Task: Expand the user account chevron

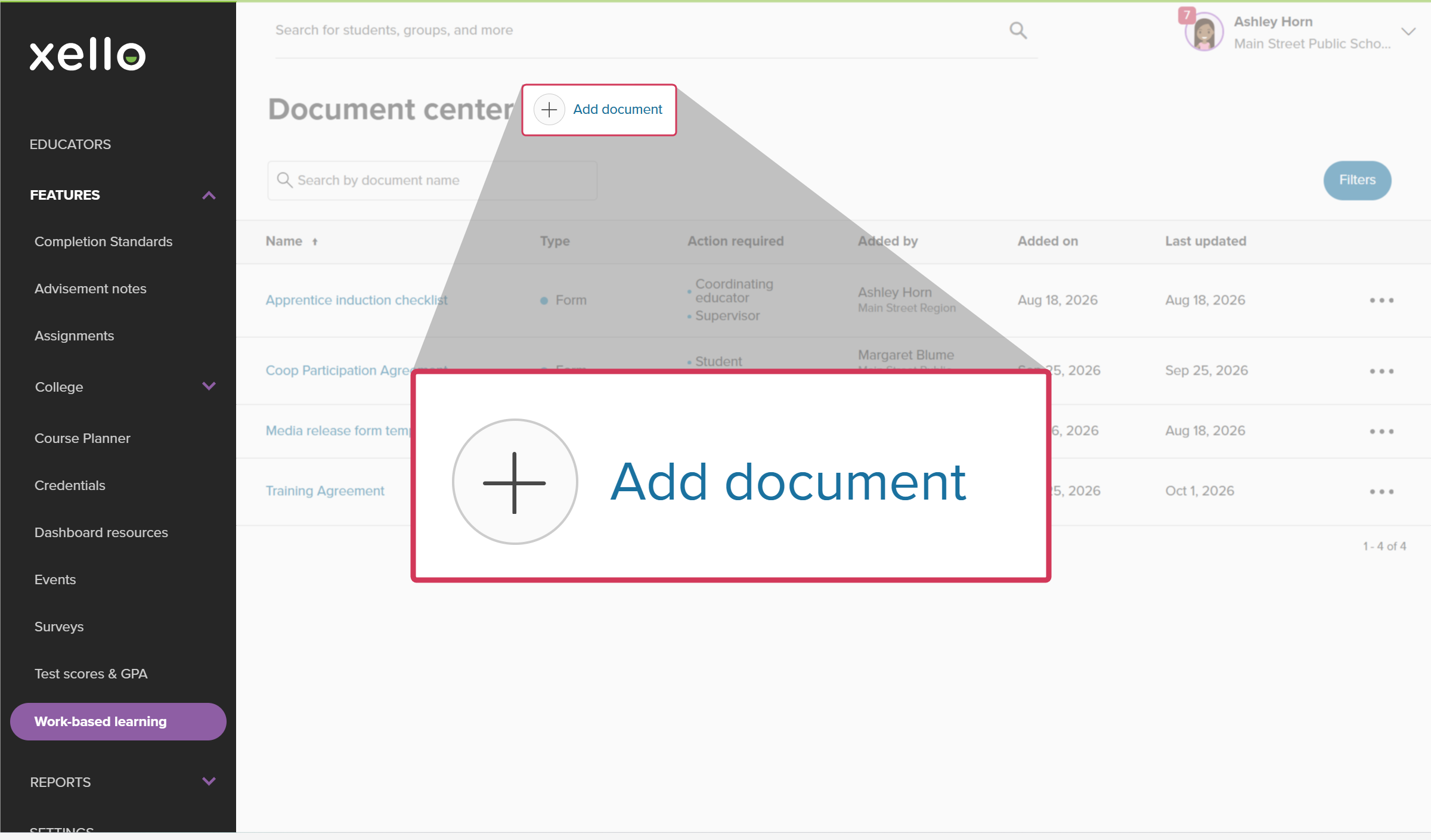Action: coord(1408,32)
